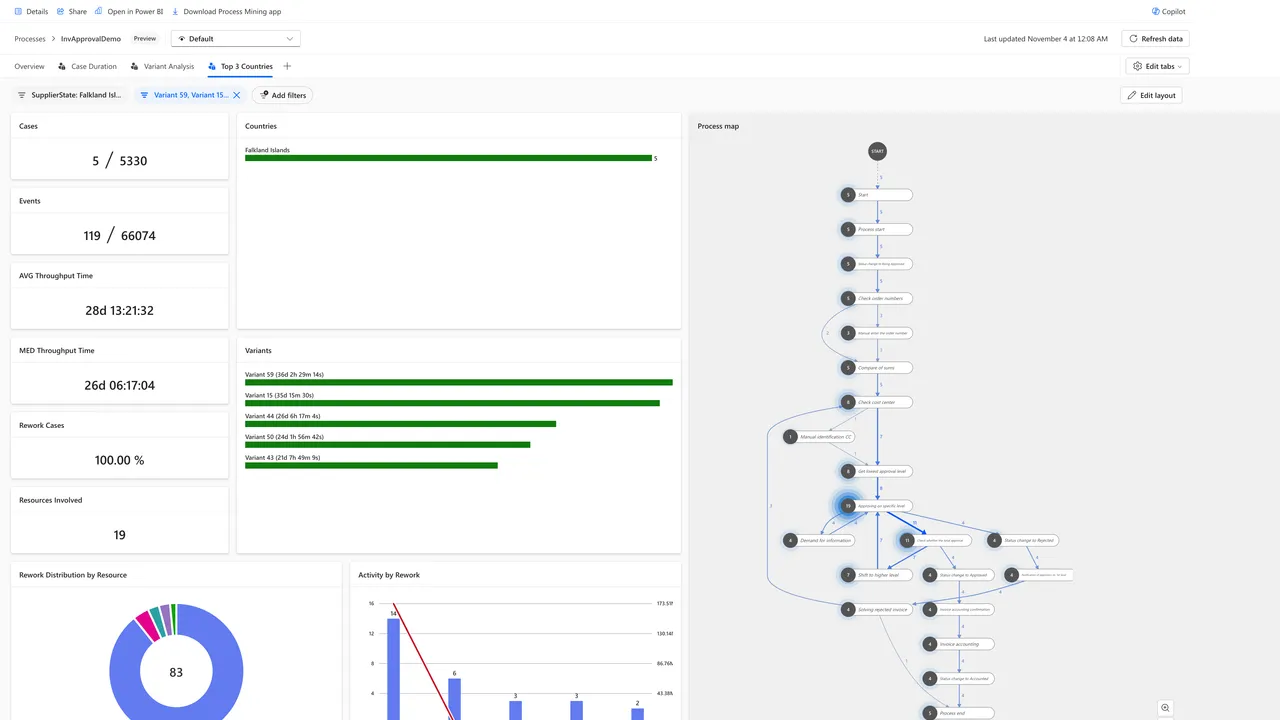
Task: Select the Invoice accounting confirmation node
Action: (x=959, y=609)
